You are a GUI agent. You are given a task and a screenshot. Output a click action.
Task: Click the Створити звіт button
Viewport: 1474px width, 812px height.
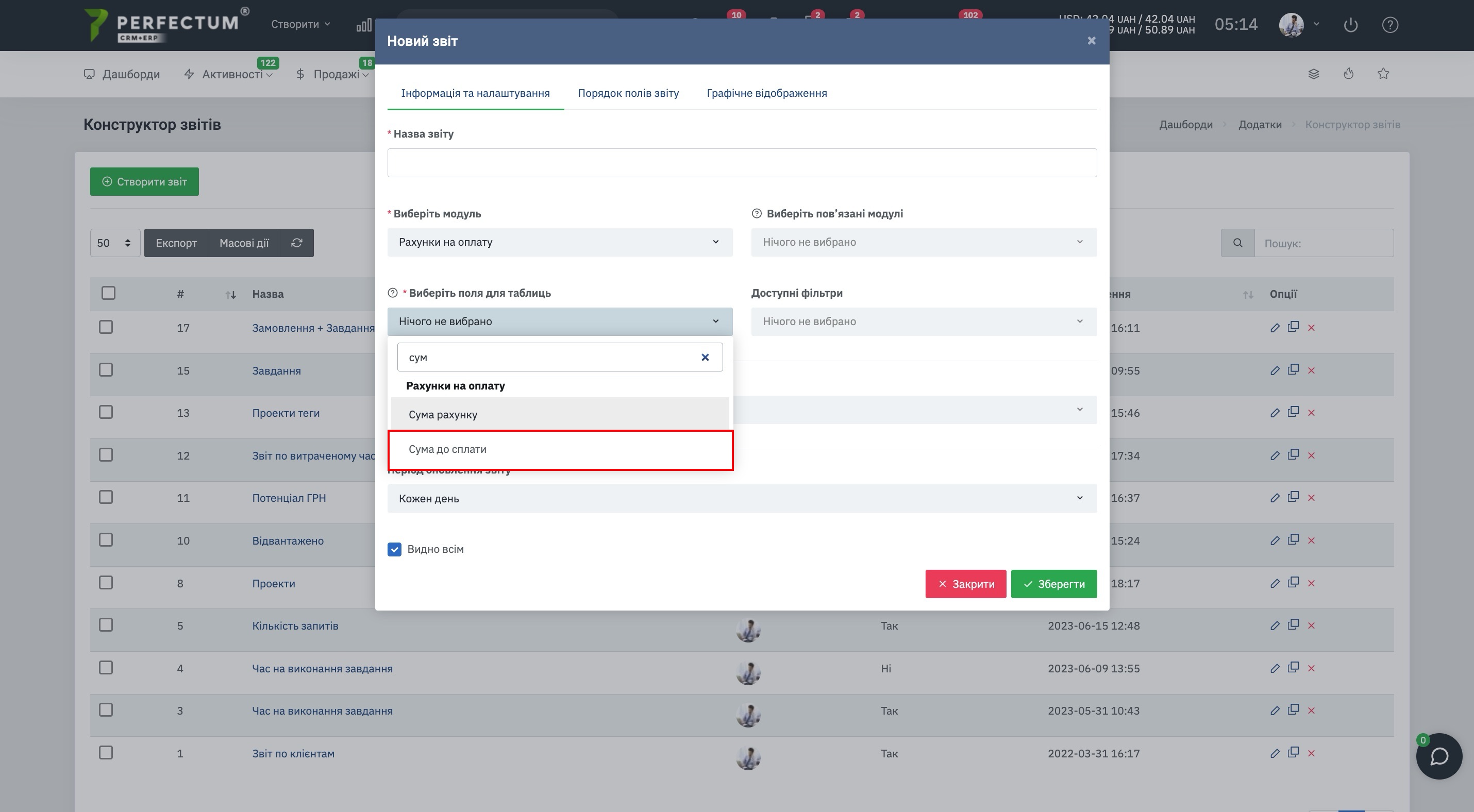pyautogui.click(x=144, y=182)
